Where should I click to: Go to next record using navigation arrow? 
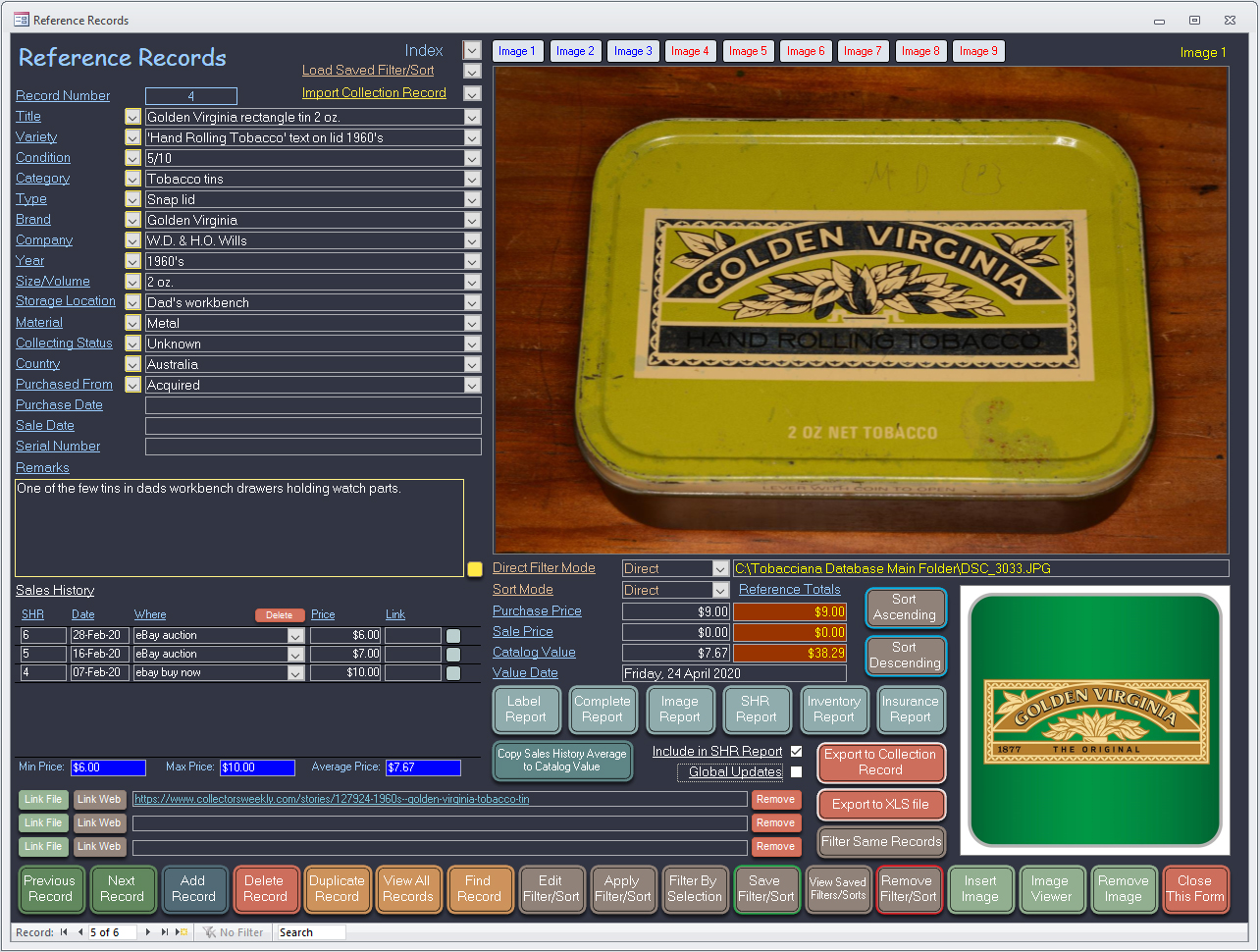point(148,932)
